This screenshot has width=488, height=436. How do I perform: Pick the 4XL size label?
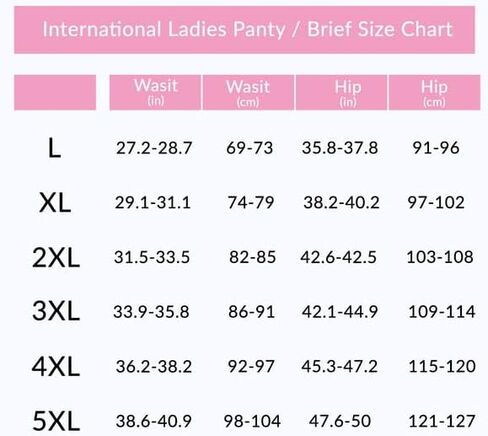pyautogui.click(x=56, y=366)
